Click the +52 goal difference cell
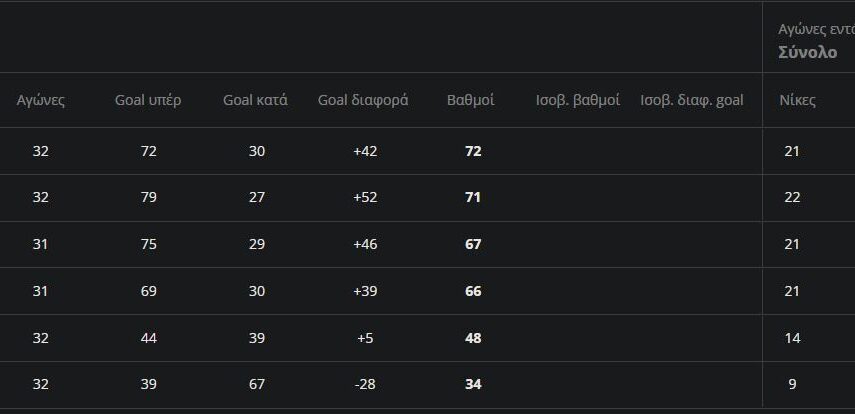The image size is (855, 414). (x=364, y=198)
